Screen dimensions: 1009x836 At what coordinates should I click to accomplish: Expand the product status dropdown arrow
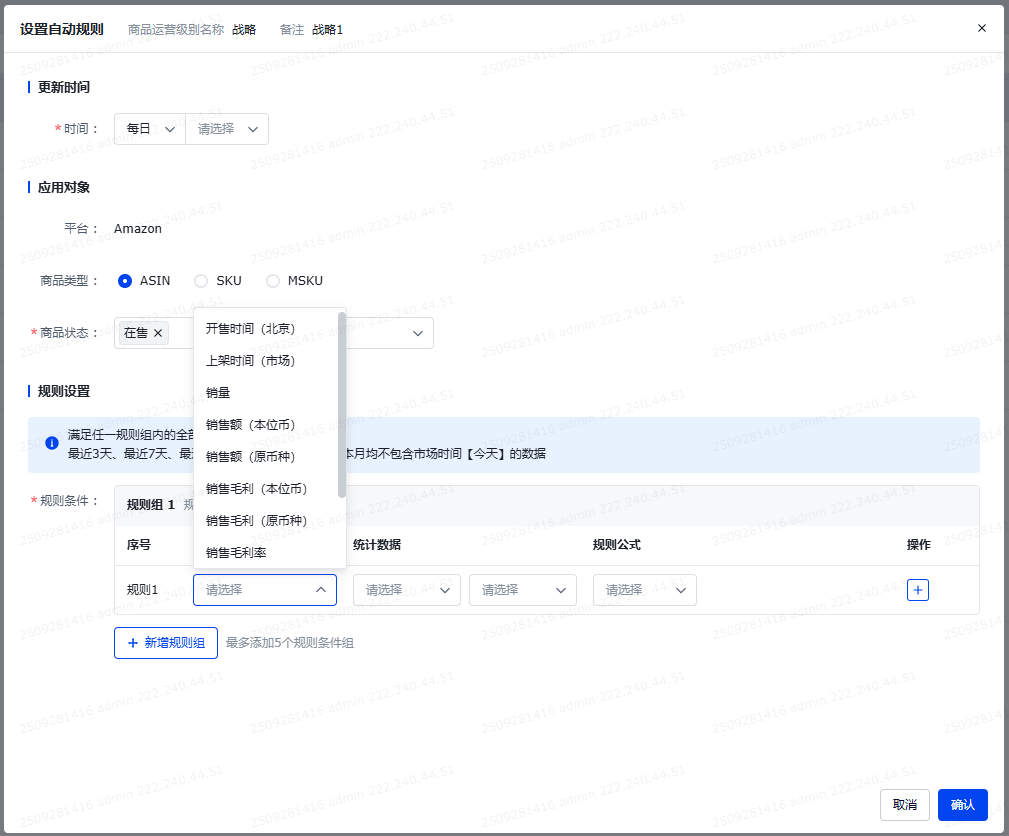coord(417,333)
